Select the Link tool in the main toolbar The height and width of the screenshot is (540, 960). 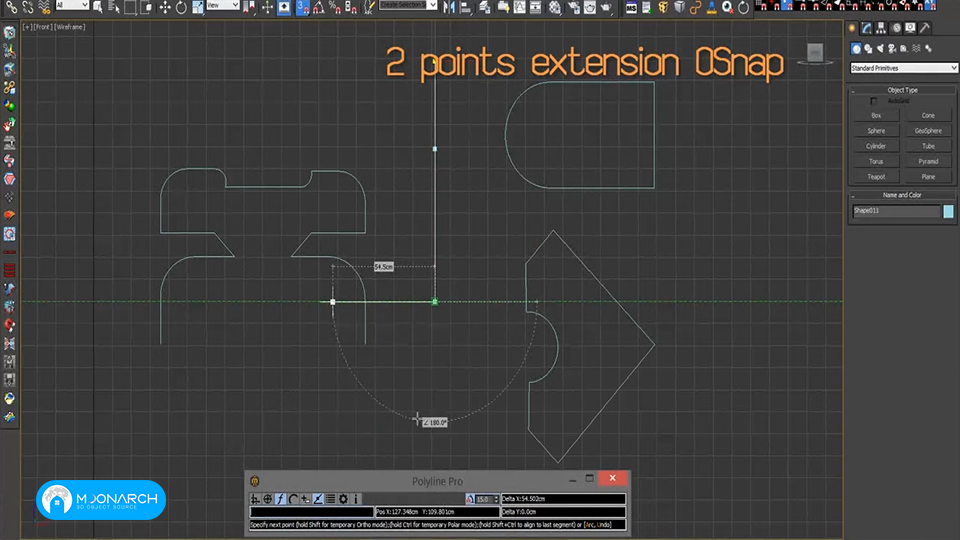[x=12, y=7]
